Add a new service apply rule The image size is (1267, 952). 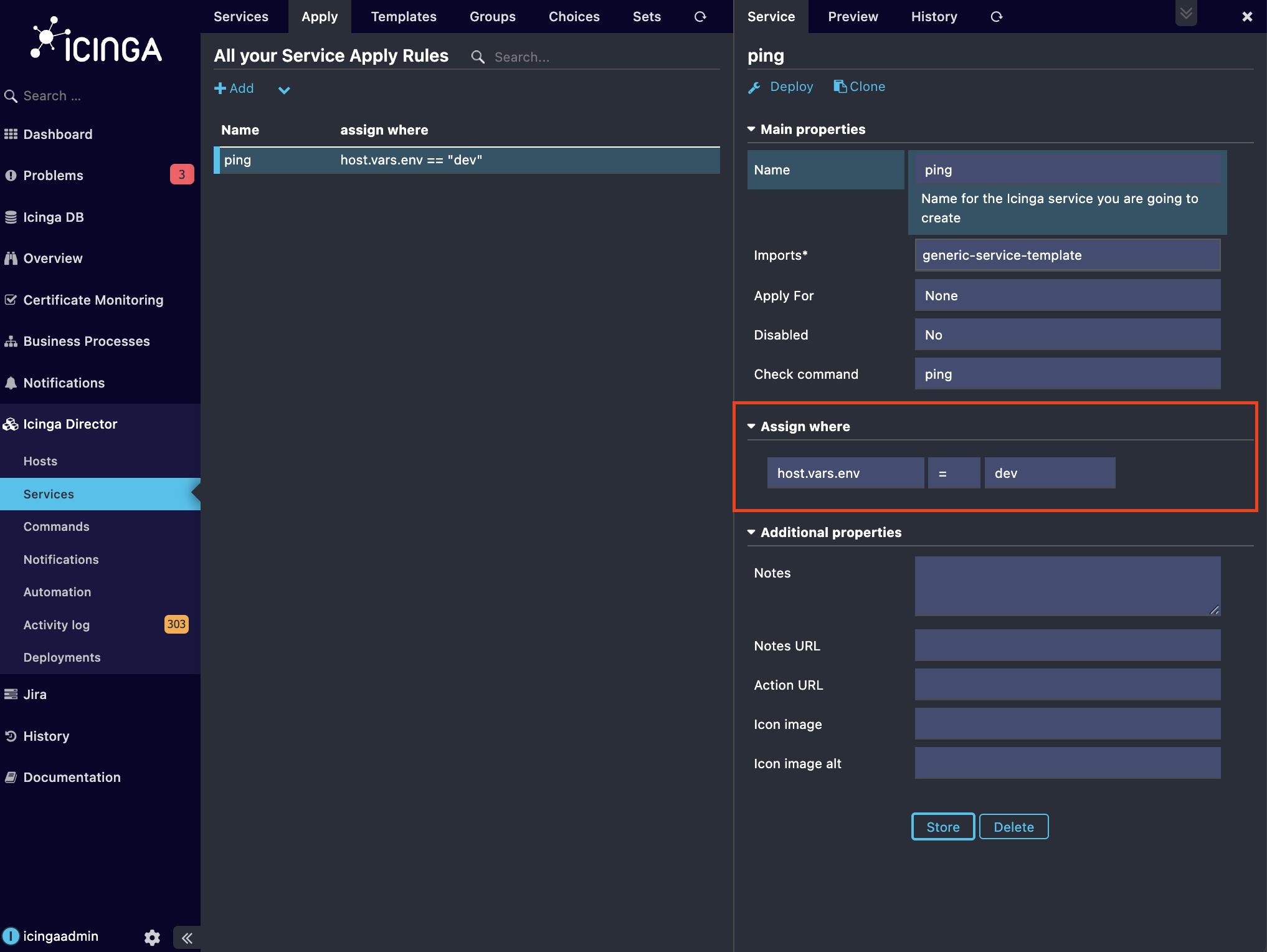point(234,88)
